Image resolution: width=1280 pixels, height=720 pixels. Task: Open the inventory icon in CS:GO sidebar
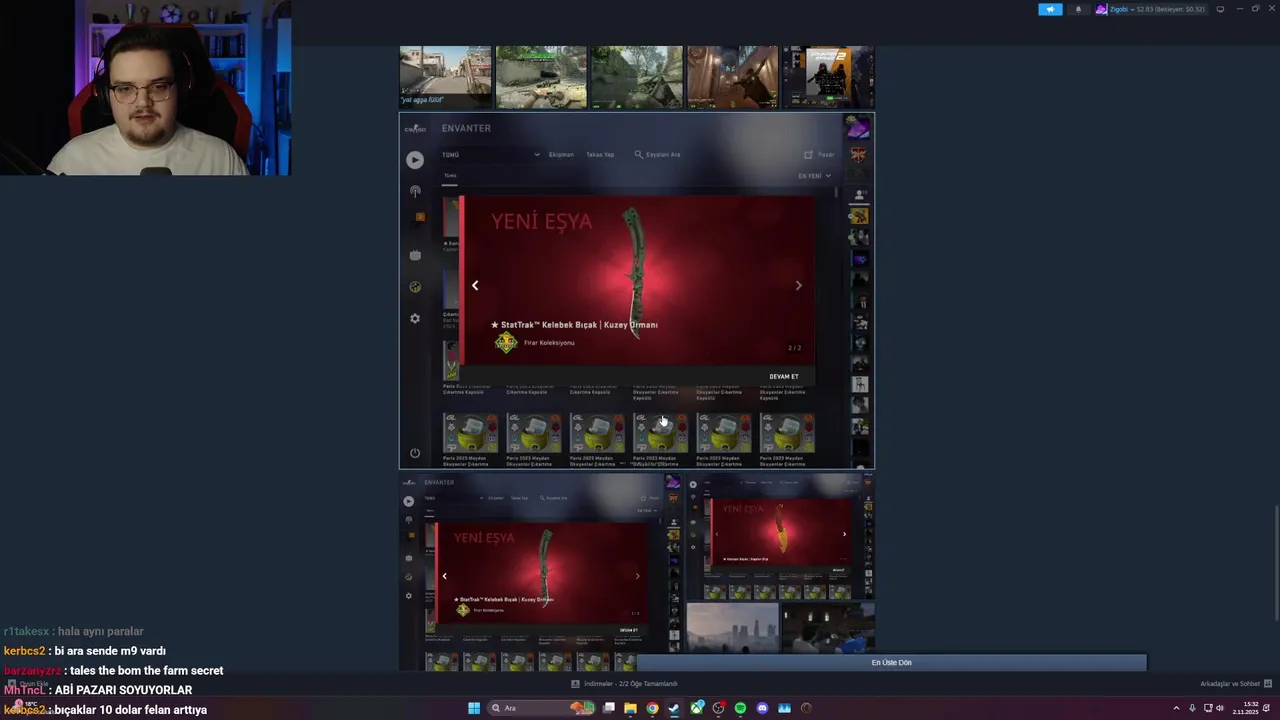pos(420,217)
